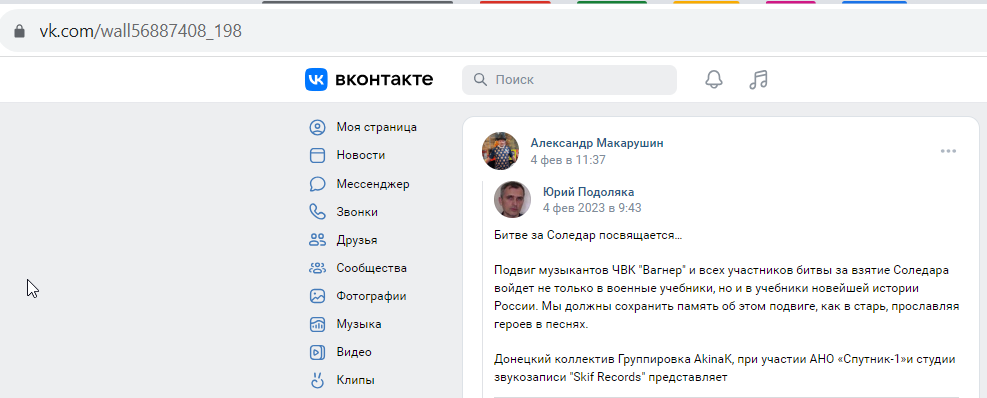The height and width of the screenshot is (398, 987).
Task: Click the Сообщества groups icon
Action: click(x=317, y=268)
